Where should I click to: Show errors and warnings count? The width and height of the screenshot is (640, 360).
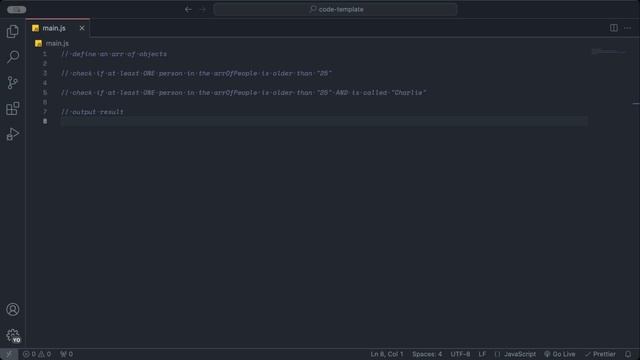(37, 354)
